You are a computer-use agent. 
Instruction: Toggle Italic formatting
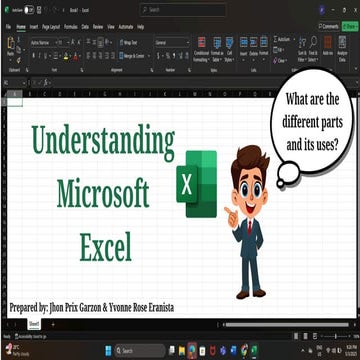coord(40,56)
